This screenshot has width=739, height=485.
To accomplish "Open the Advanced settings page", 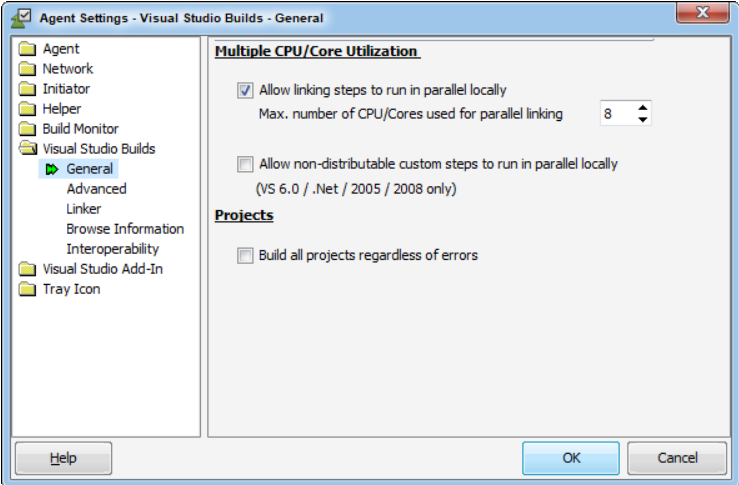I will pos(96,189).
